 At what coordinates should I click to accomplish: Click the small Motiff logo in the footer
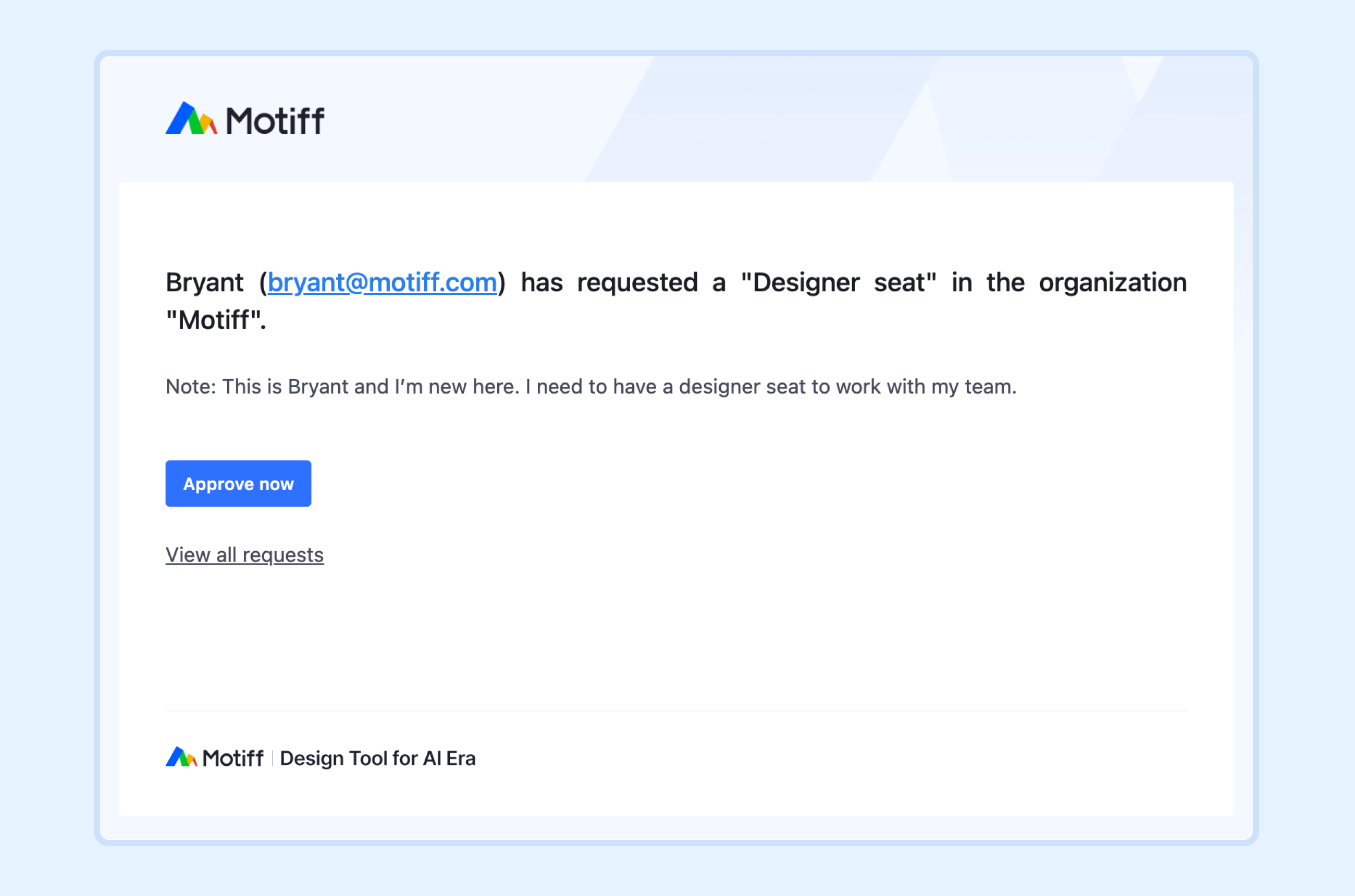coord(214,758)
